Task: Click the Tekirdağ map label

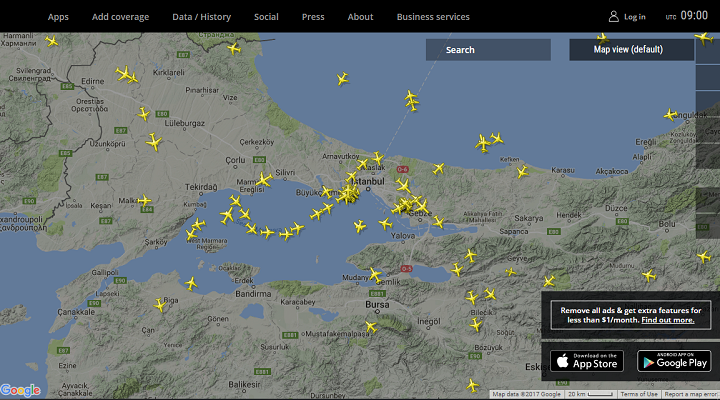Action: click(x=201, y=187)
